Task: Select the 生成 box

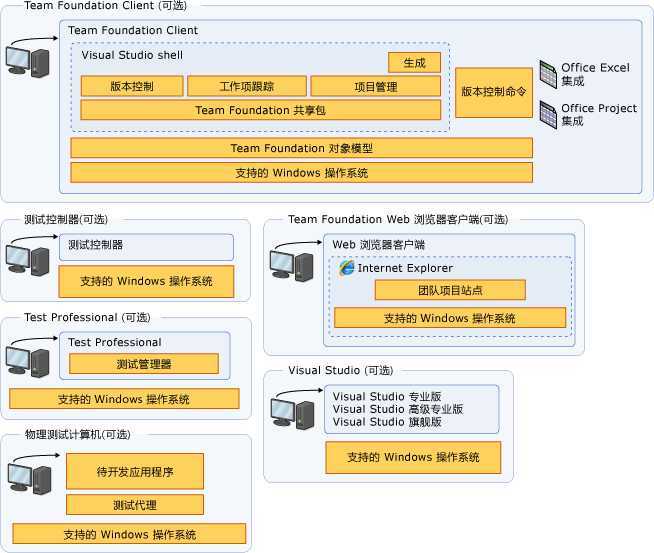Action: click(x=414, y=63)
